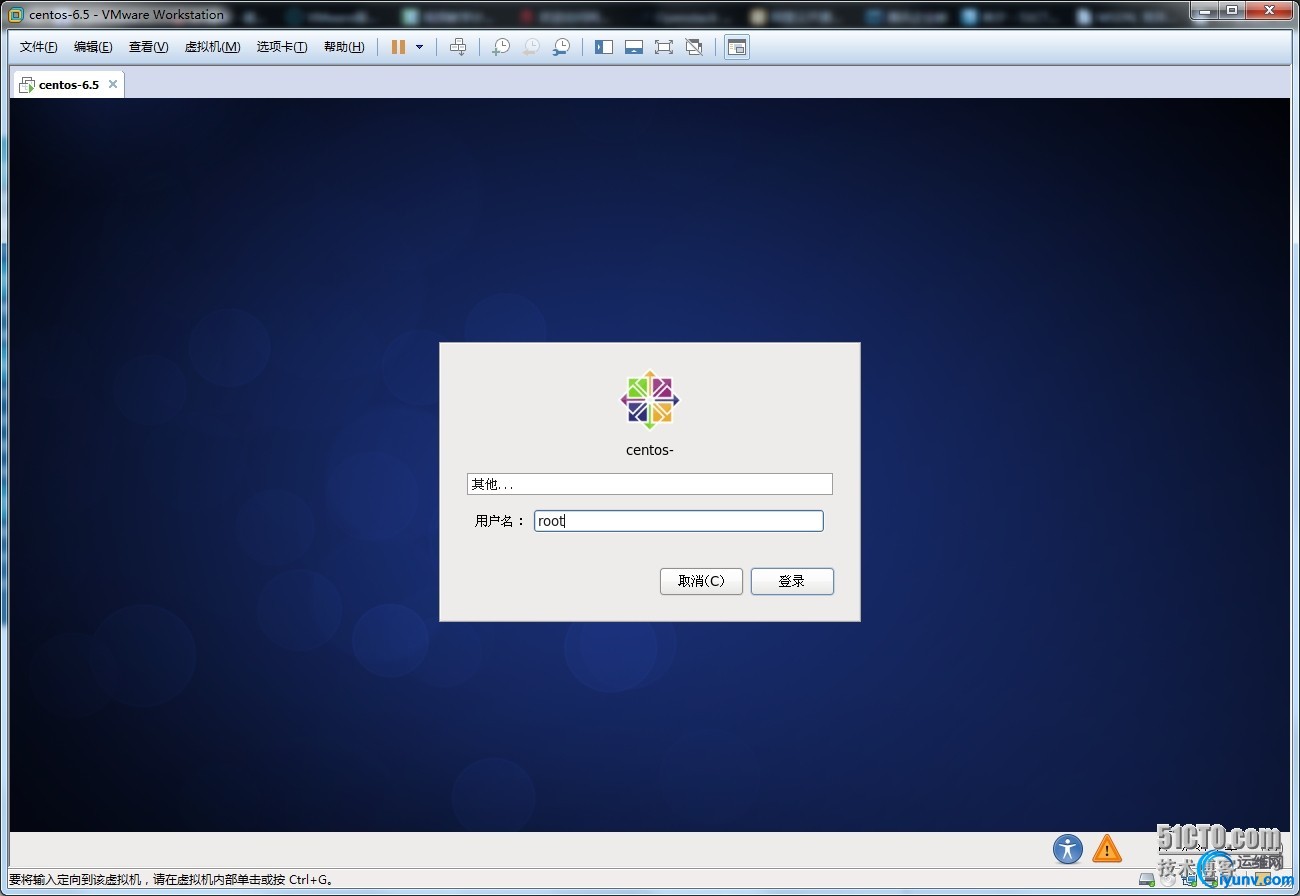Open the 编辑(E) menu

pyautogui.click(x=93, y=47)
